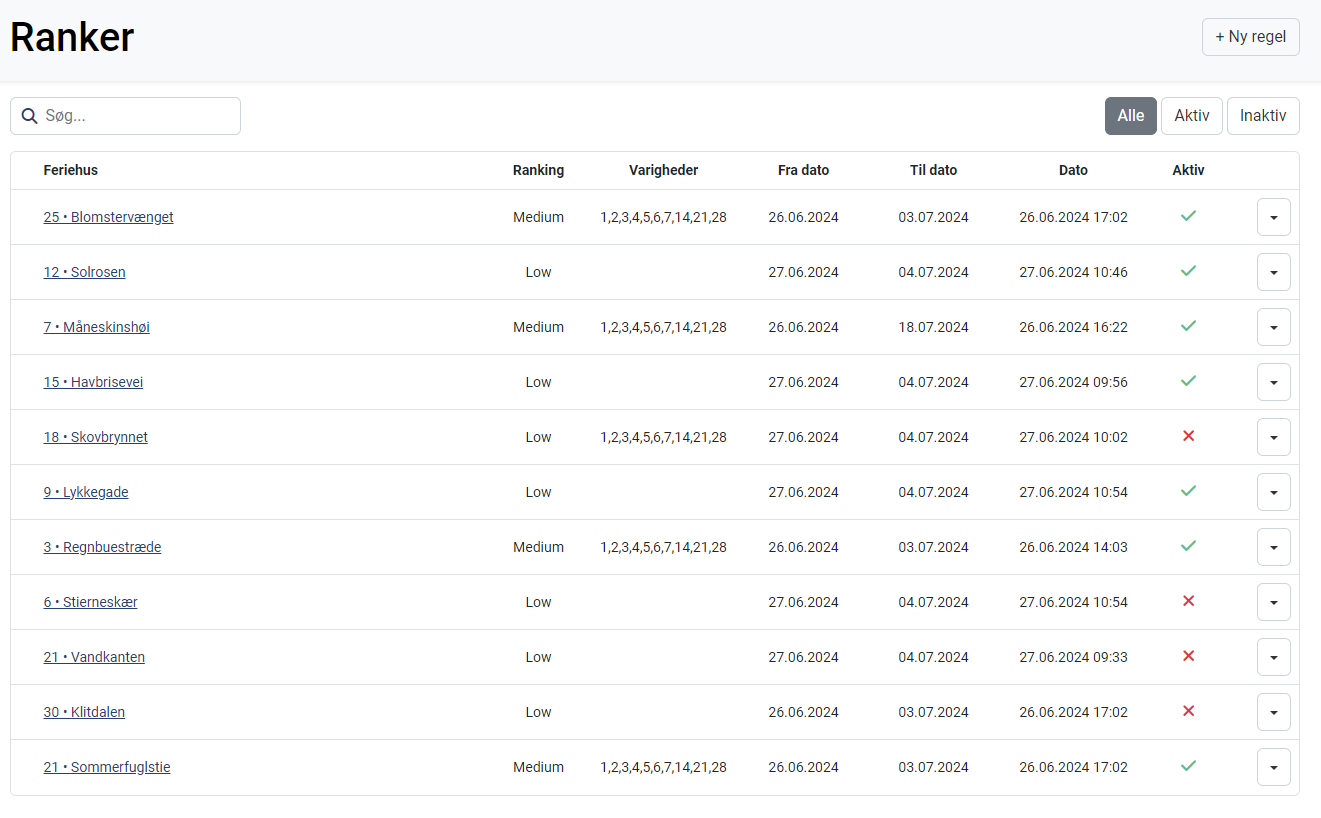Click the green checkmark in the Blomstervænget row

[1188, 216]
